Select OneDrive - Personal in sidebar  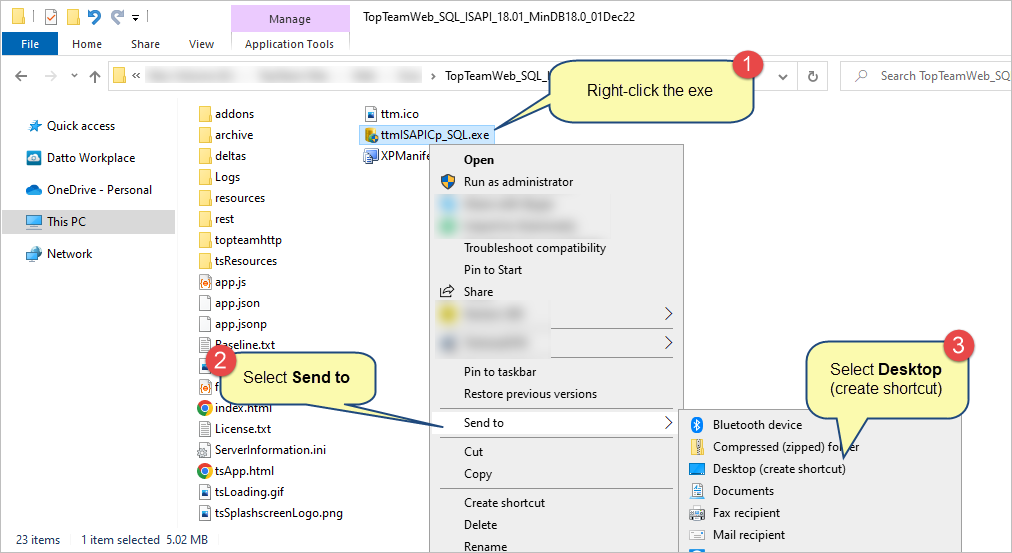pyautogui.click(x=99, y=190)
